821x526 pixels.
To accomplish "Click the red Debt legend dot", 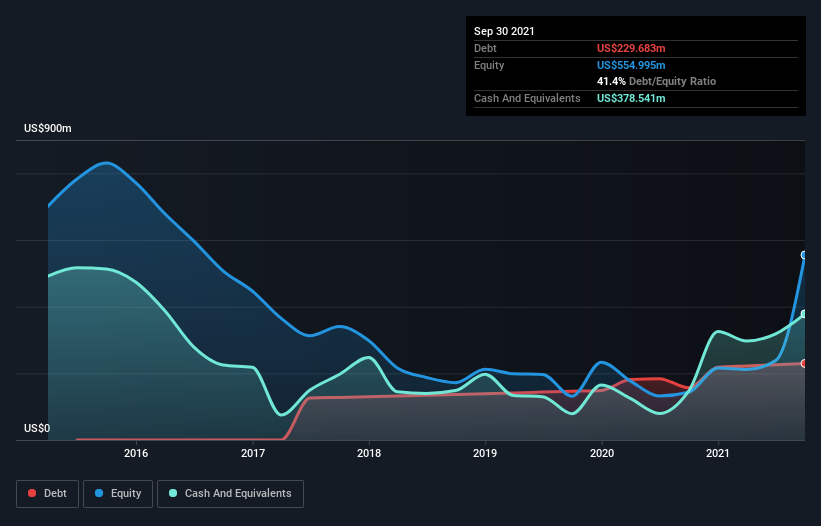I will coord(32,493).
